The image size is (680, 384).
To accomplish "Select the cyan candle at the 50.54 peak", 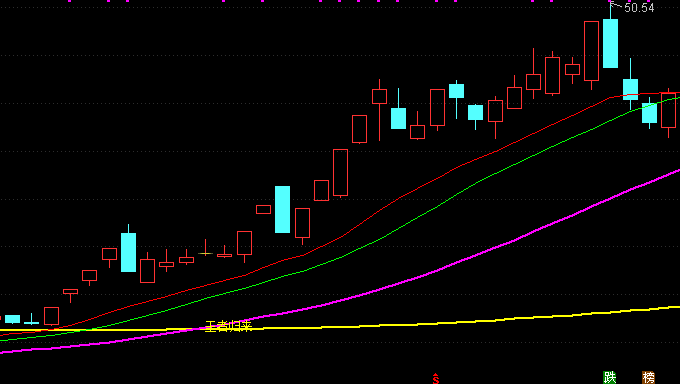I will point(610,43).
